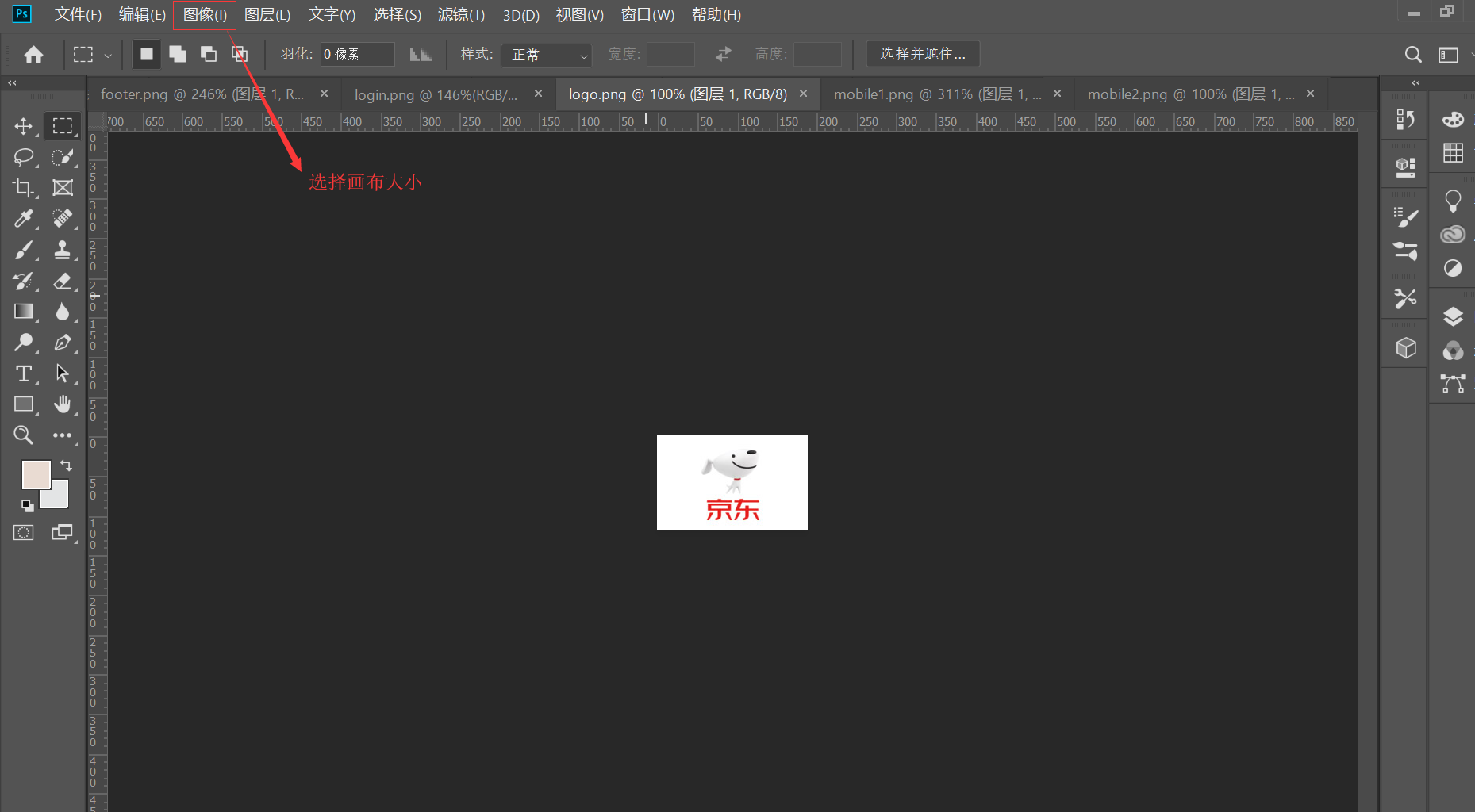Choose Add to selection mode
Screen dimensions: 1475x812
point(178,54)
